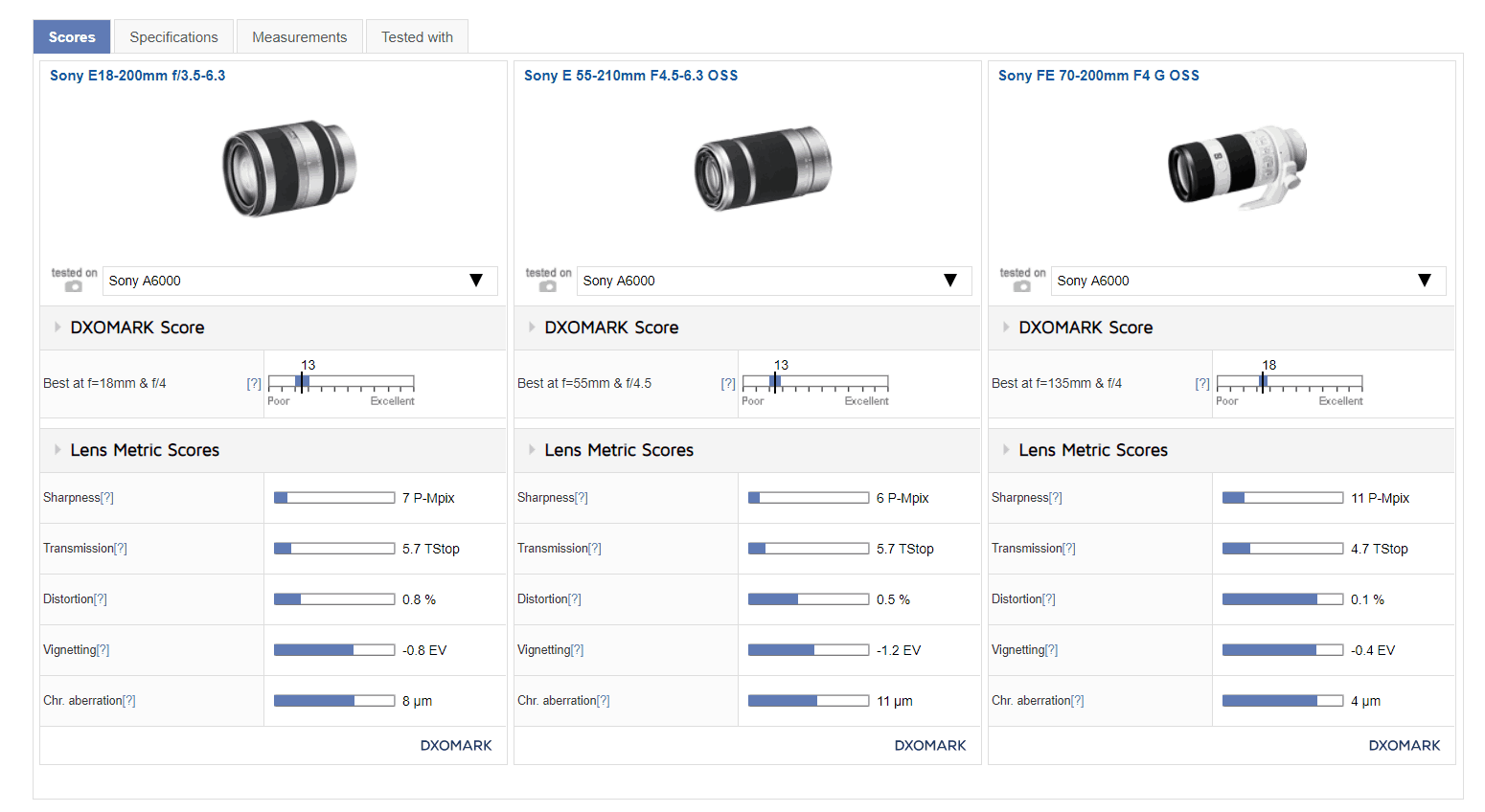Click score scale for 'Best at f=18mm & f/4'

[341, 383]
